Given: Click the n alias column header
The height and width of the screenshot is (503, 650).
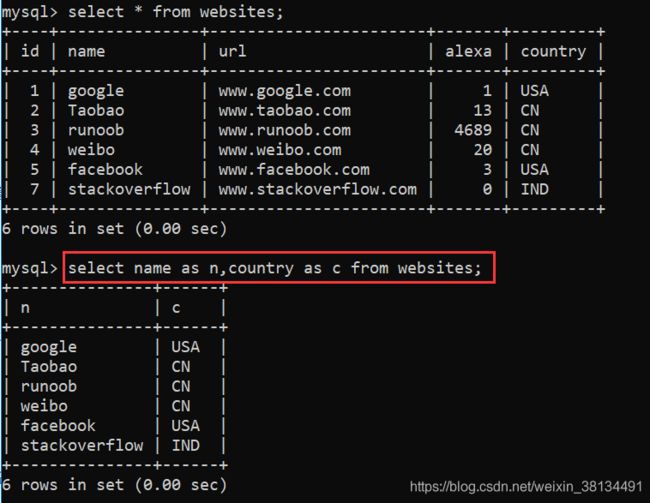Looking at the screenshot, I should [25, 308].
